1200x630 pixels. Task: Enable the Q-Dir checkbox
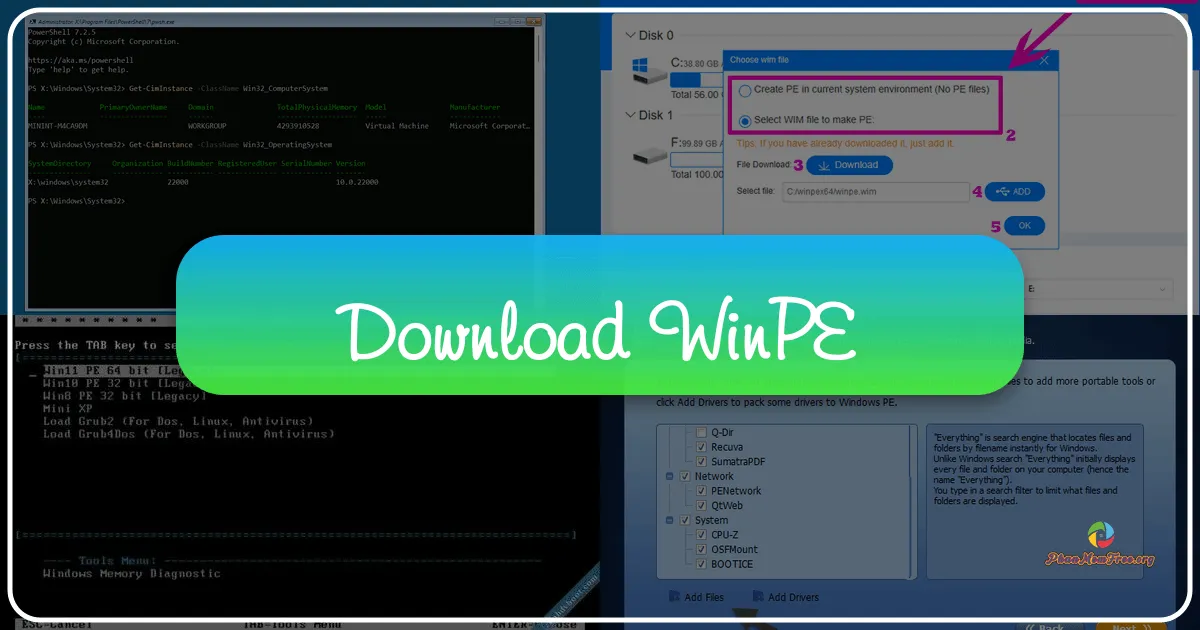click(702, 432)
